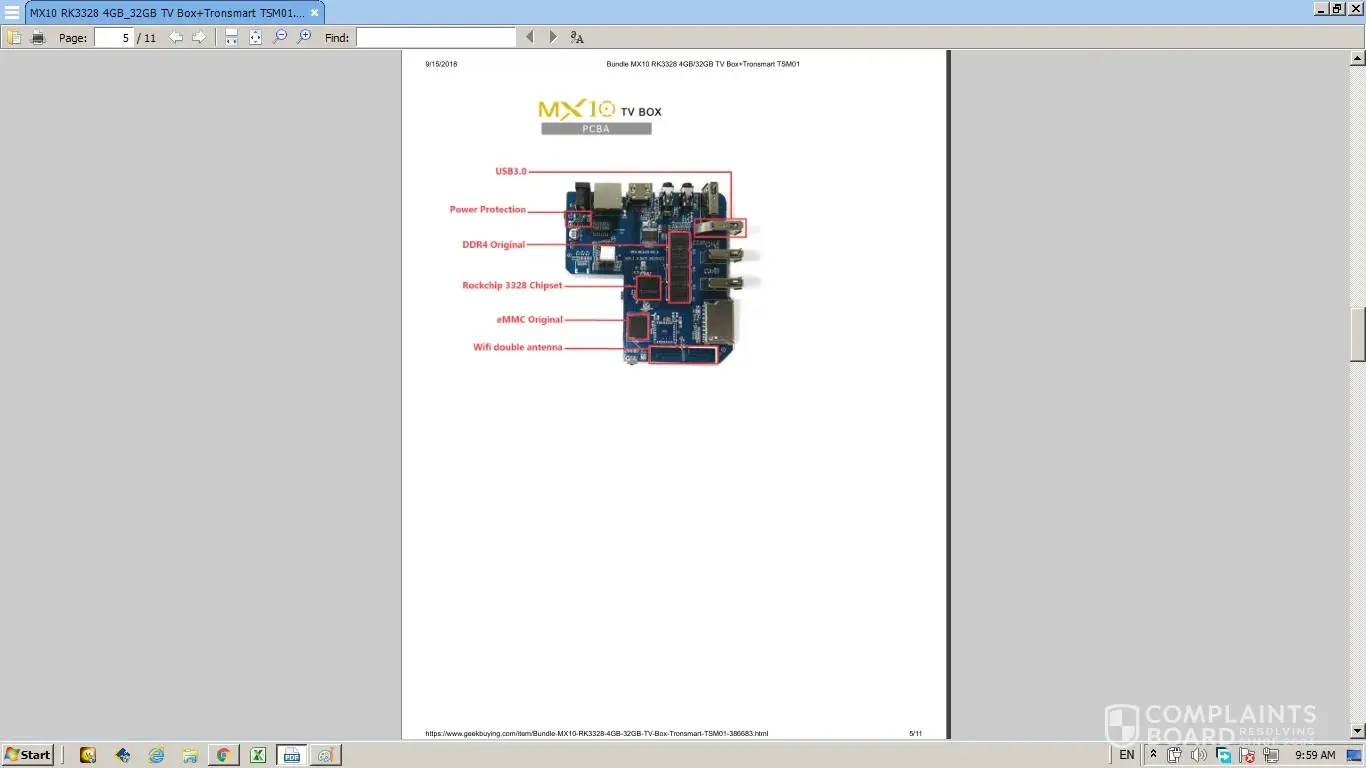Toggle match case search option
This screenshot has height=768, width=1366.
[x=577, y=38]
